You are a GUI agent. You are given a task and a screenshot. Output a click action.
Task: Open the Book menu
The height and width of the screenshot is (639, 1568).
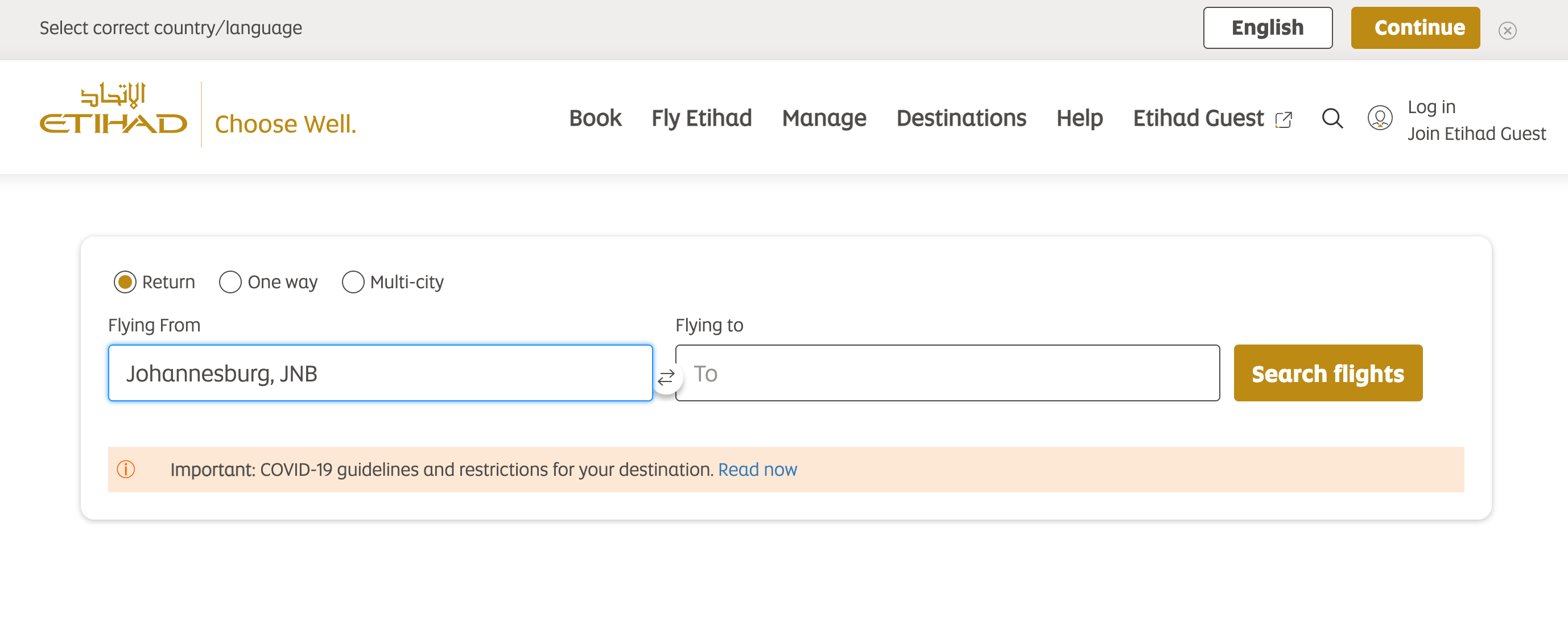click(x=595, y=118)
